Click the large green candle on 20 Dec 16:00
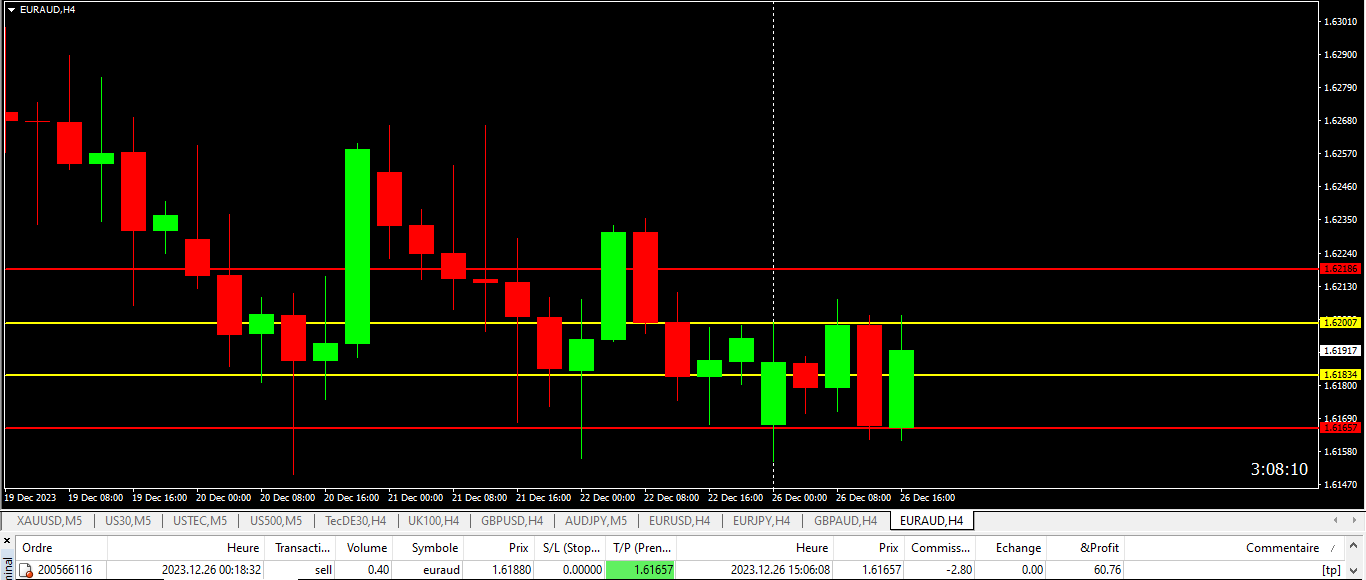 [x=357, y=246]
